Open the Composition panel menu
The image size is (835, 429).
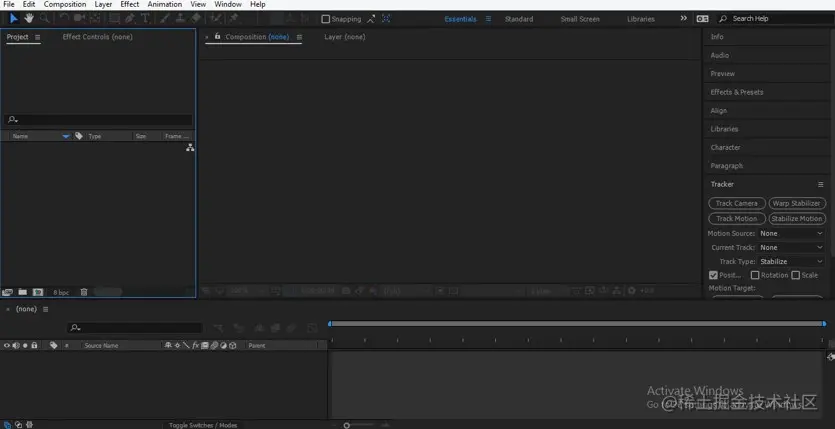pyautogui.click(x=299, y=37)
